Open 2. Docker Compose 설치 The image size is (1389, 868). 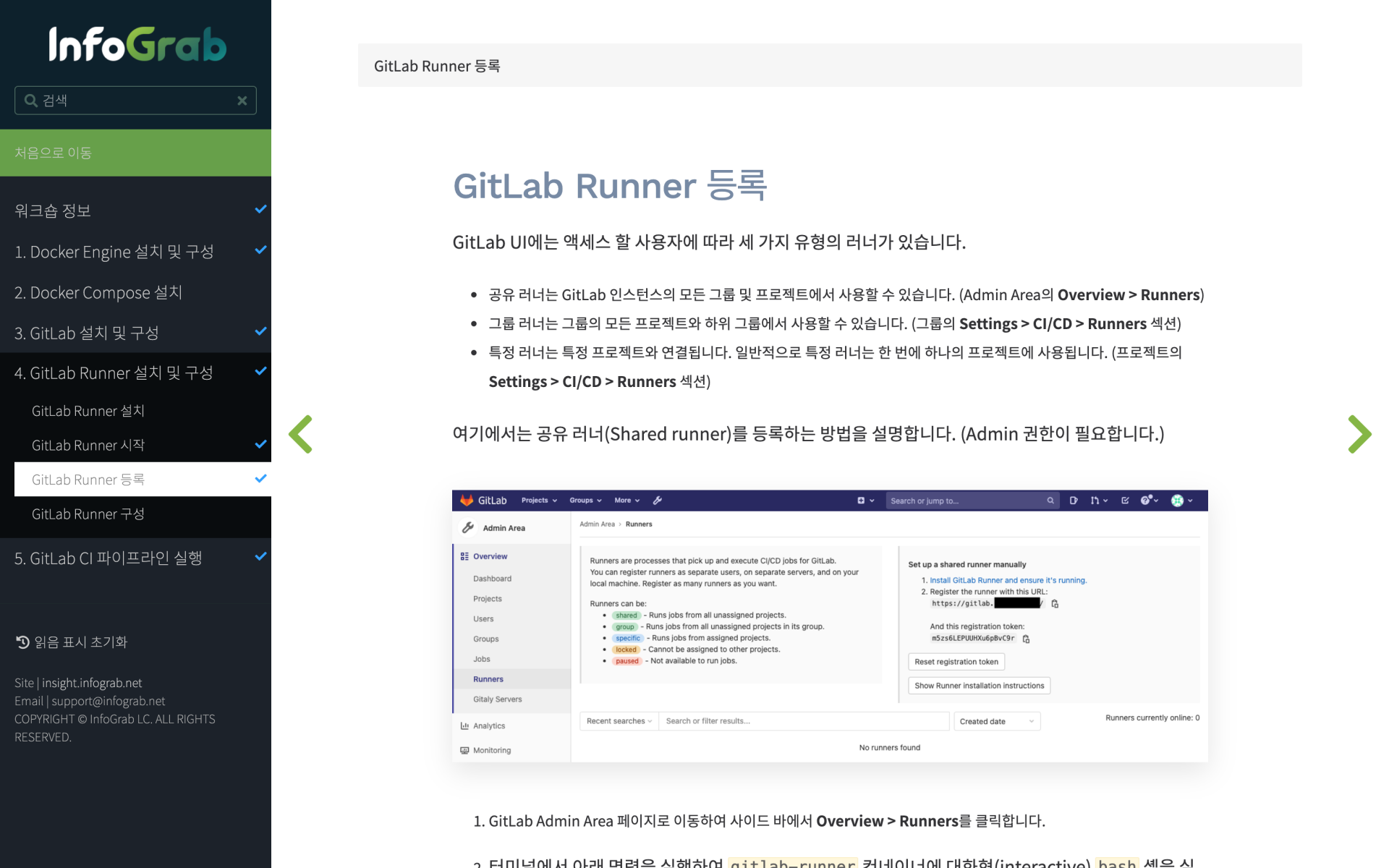[98, 292]
